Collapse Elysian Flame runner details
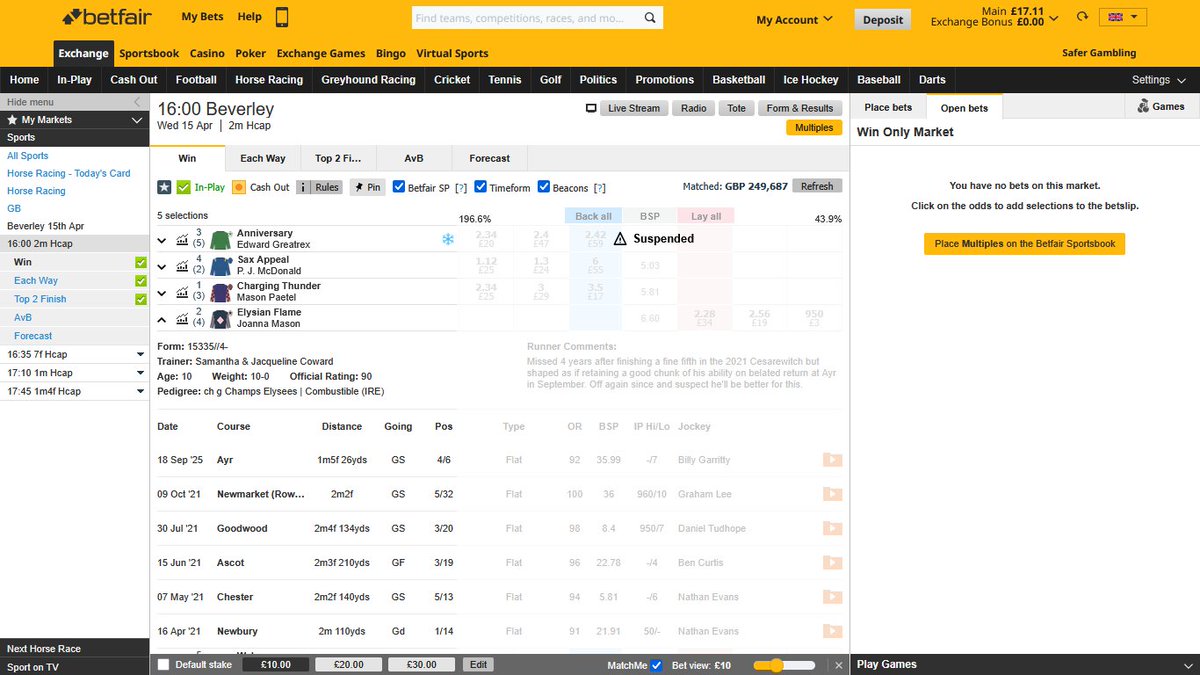 tap(163, 319)
